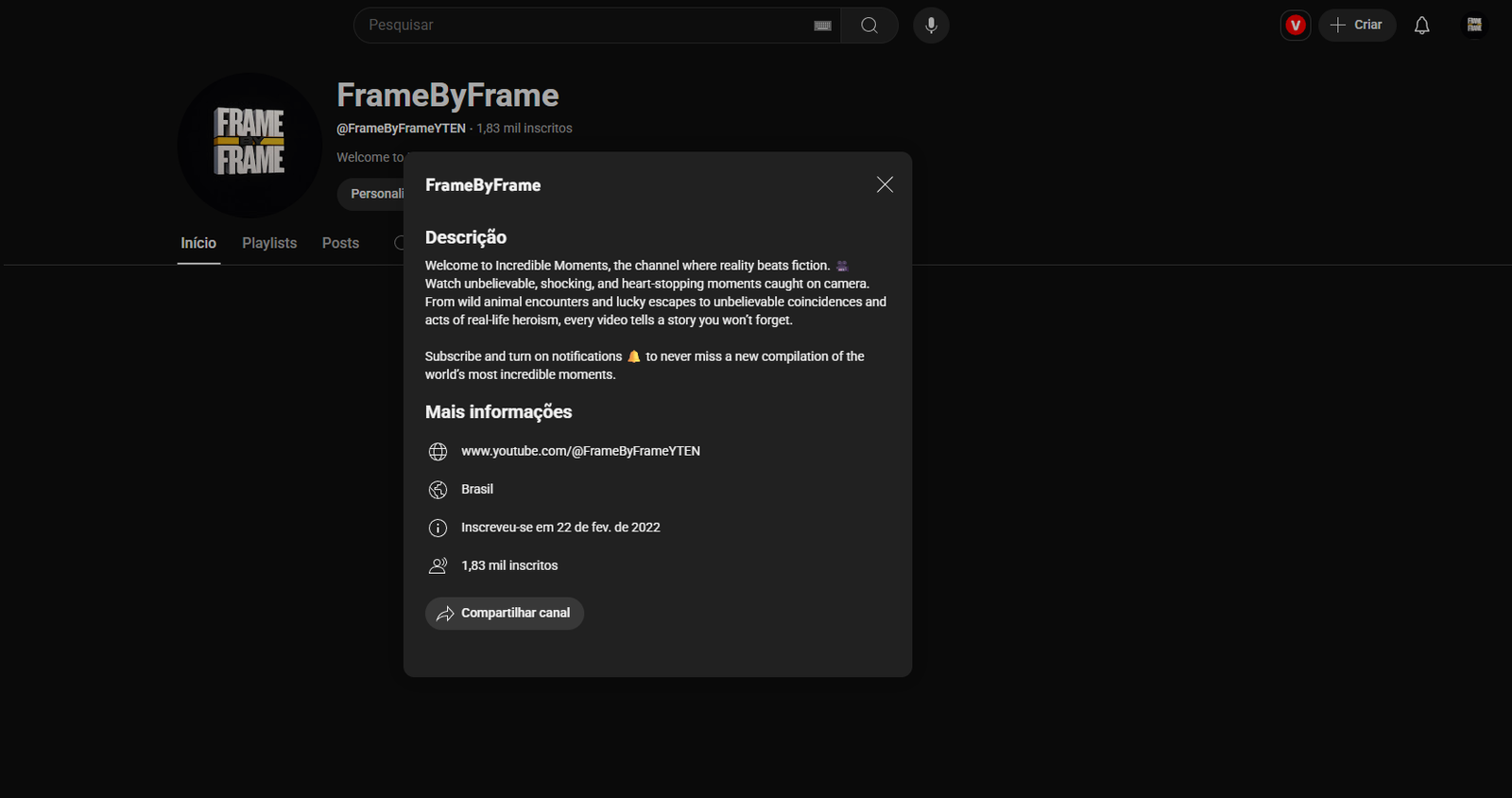Click the info icon beside join date

[x=438, y=528]
